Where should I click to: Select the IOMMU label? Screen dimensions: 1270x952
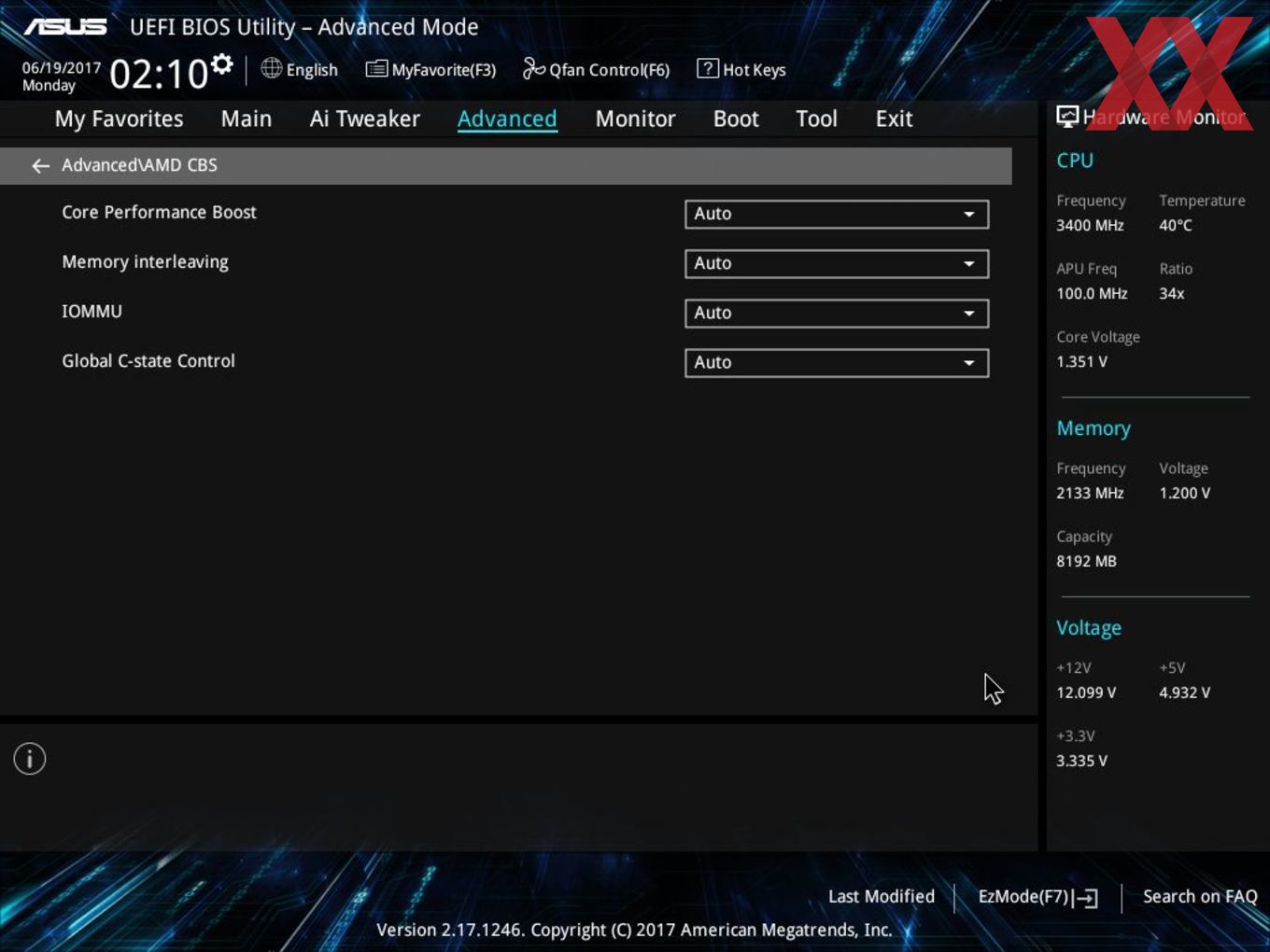click(92, 311)
